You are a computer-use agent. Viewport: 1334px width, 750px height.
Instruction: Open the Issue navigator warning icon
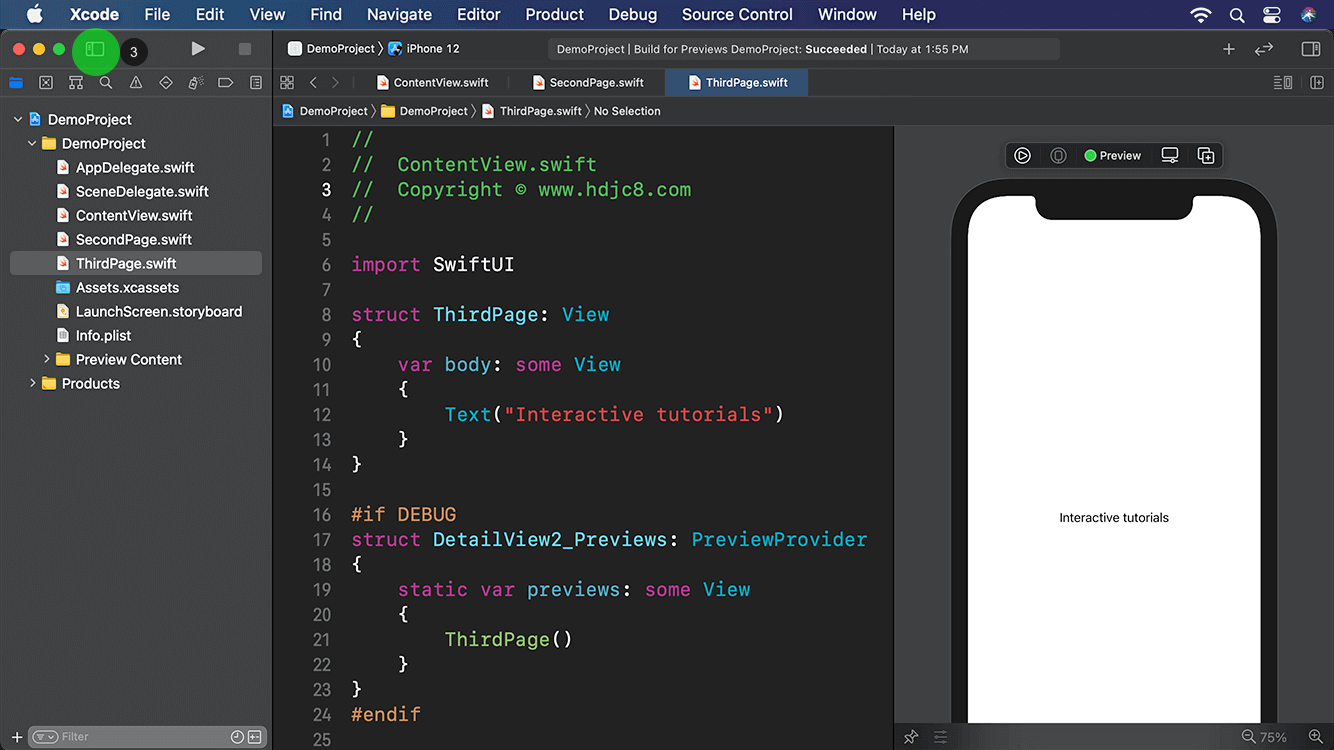136,83
